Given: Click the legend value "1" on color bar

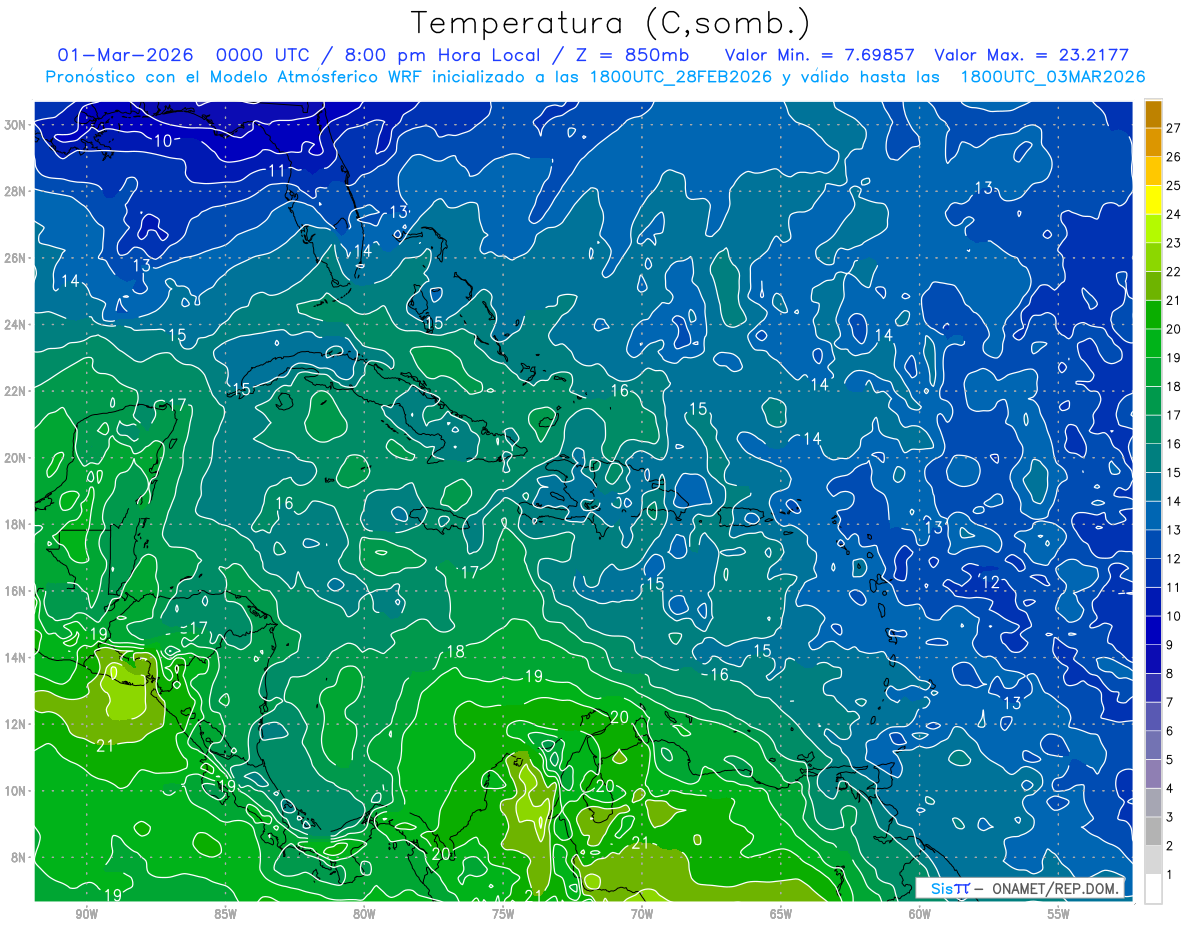Looking at the screenshot, I should tap(1170, 875).
